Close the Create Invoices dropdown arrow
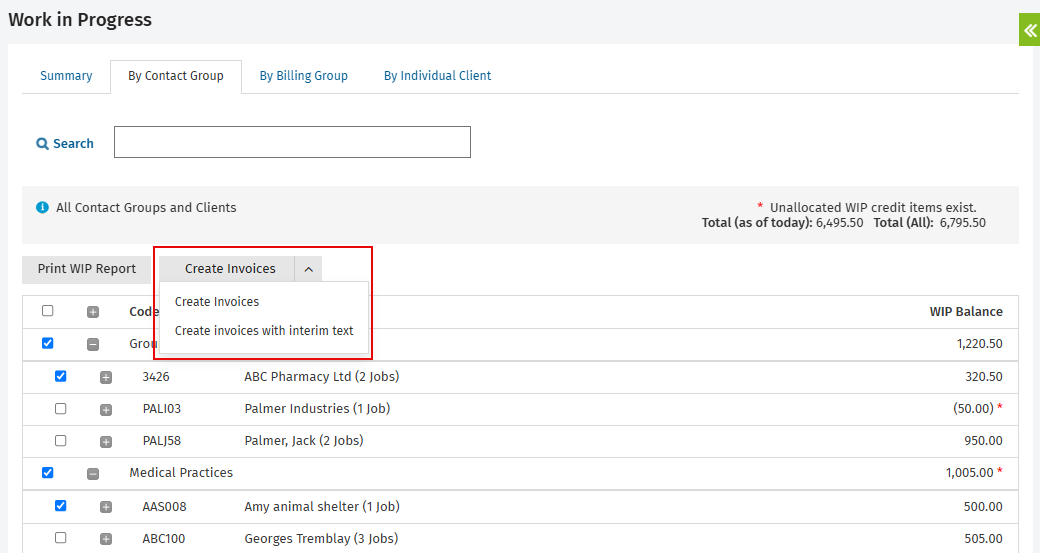This screenshot has height=553, width=1040. [308, 269]
